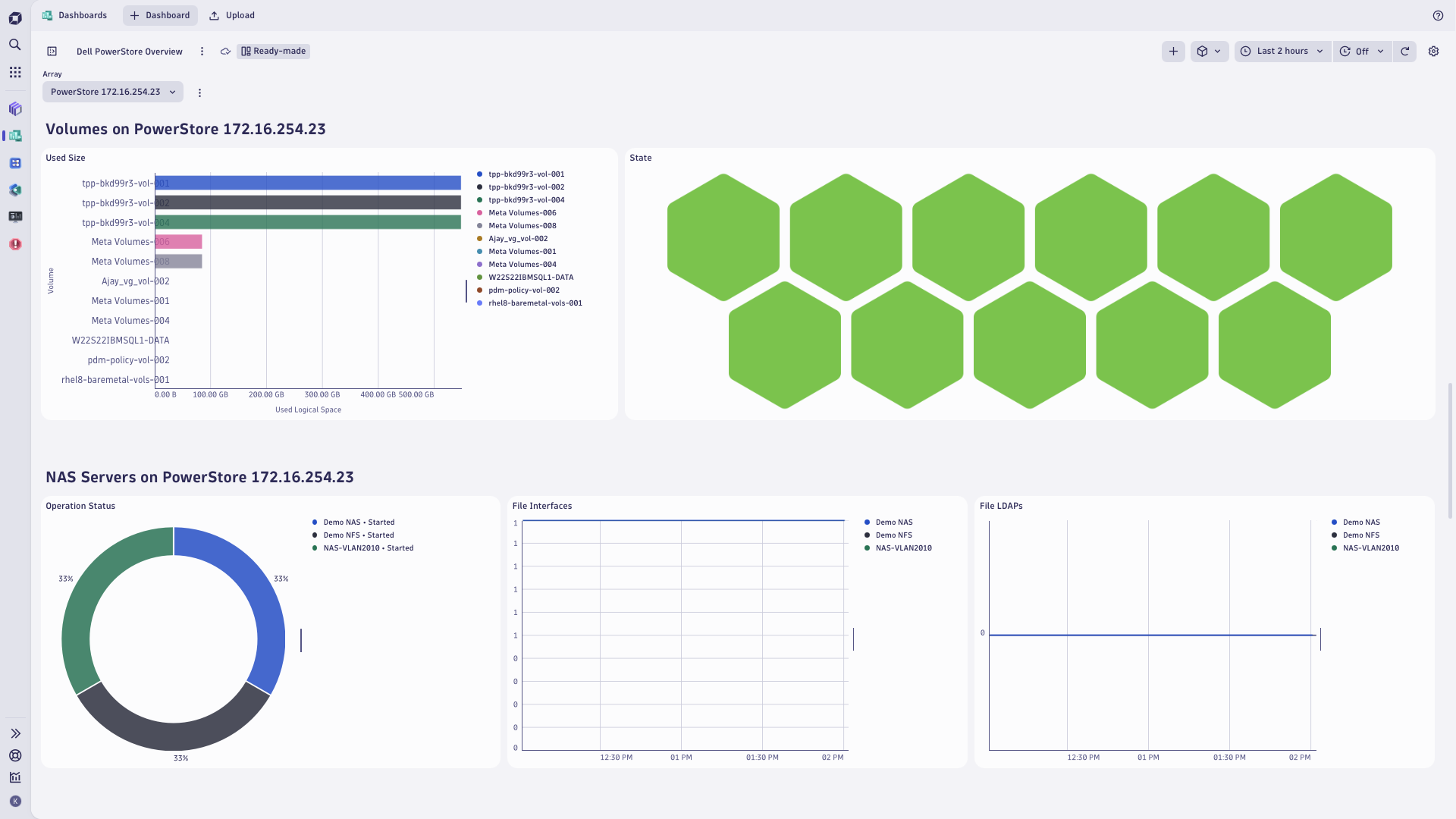Toggle rhel8-baremetal-vols-001 legend entry
This screenshot has width=1456, height=819.
[530, 303]
